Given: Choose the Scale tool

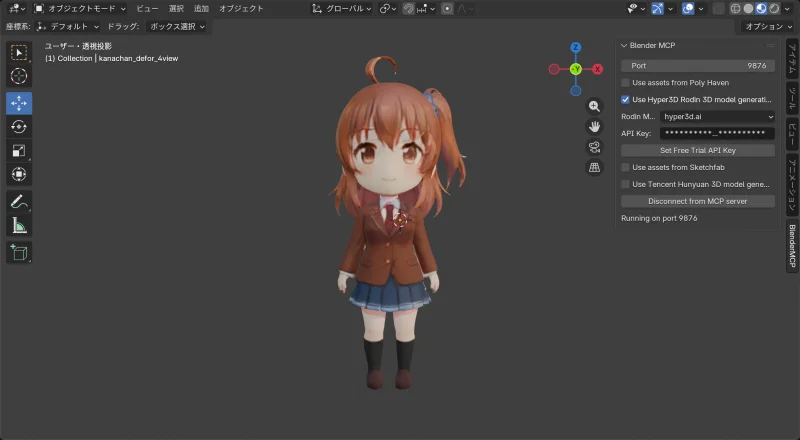Looking at the screenshot, I should pos(19,151).
